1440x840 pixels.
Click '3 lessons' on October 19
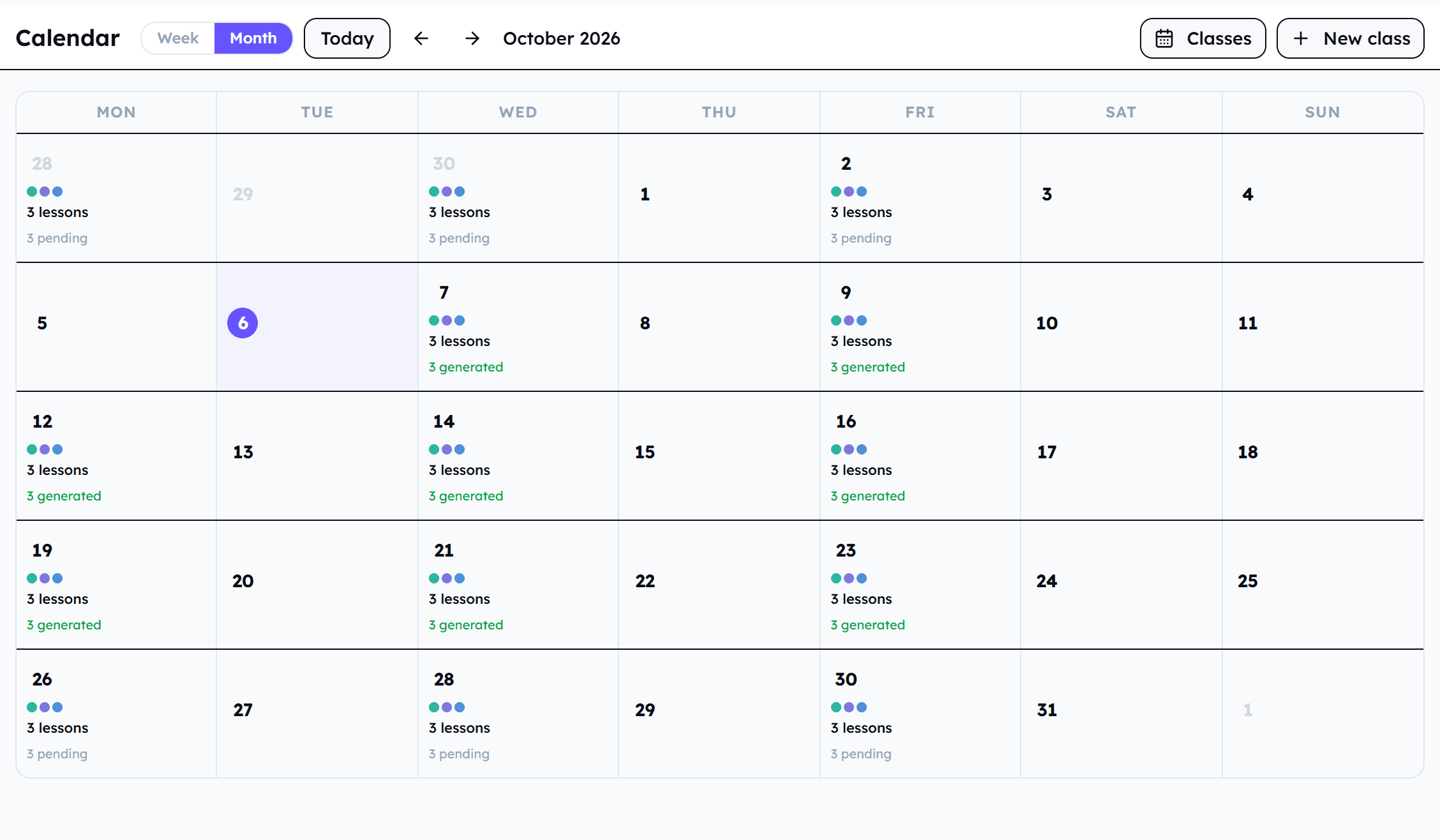(x=57, y=599)
